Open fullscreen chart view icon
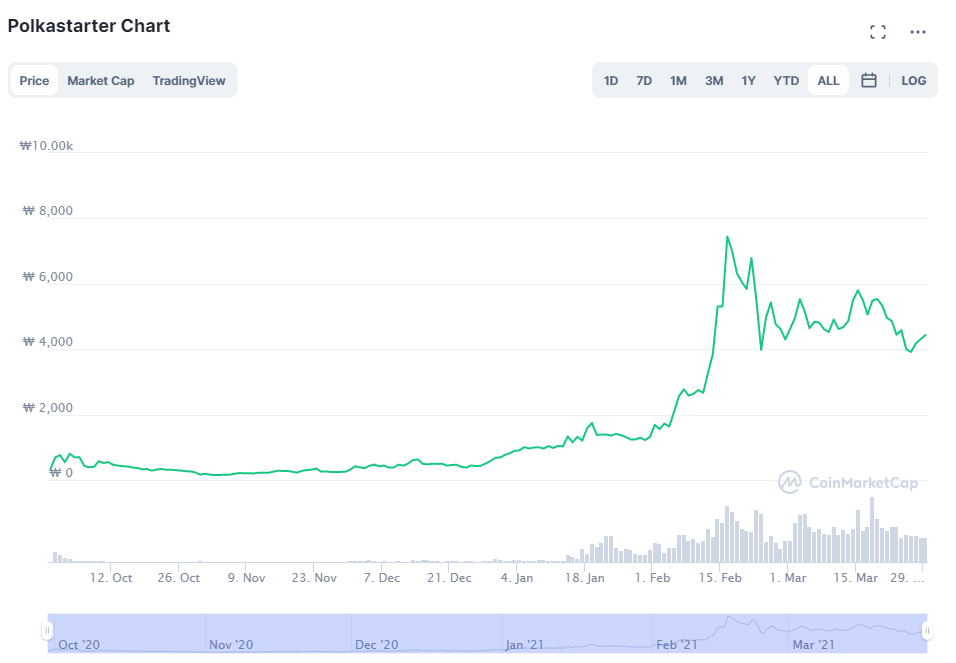The image size is (956, 663). coord(877,32)
